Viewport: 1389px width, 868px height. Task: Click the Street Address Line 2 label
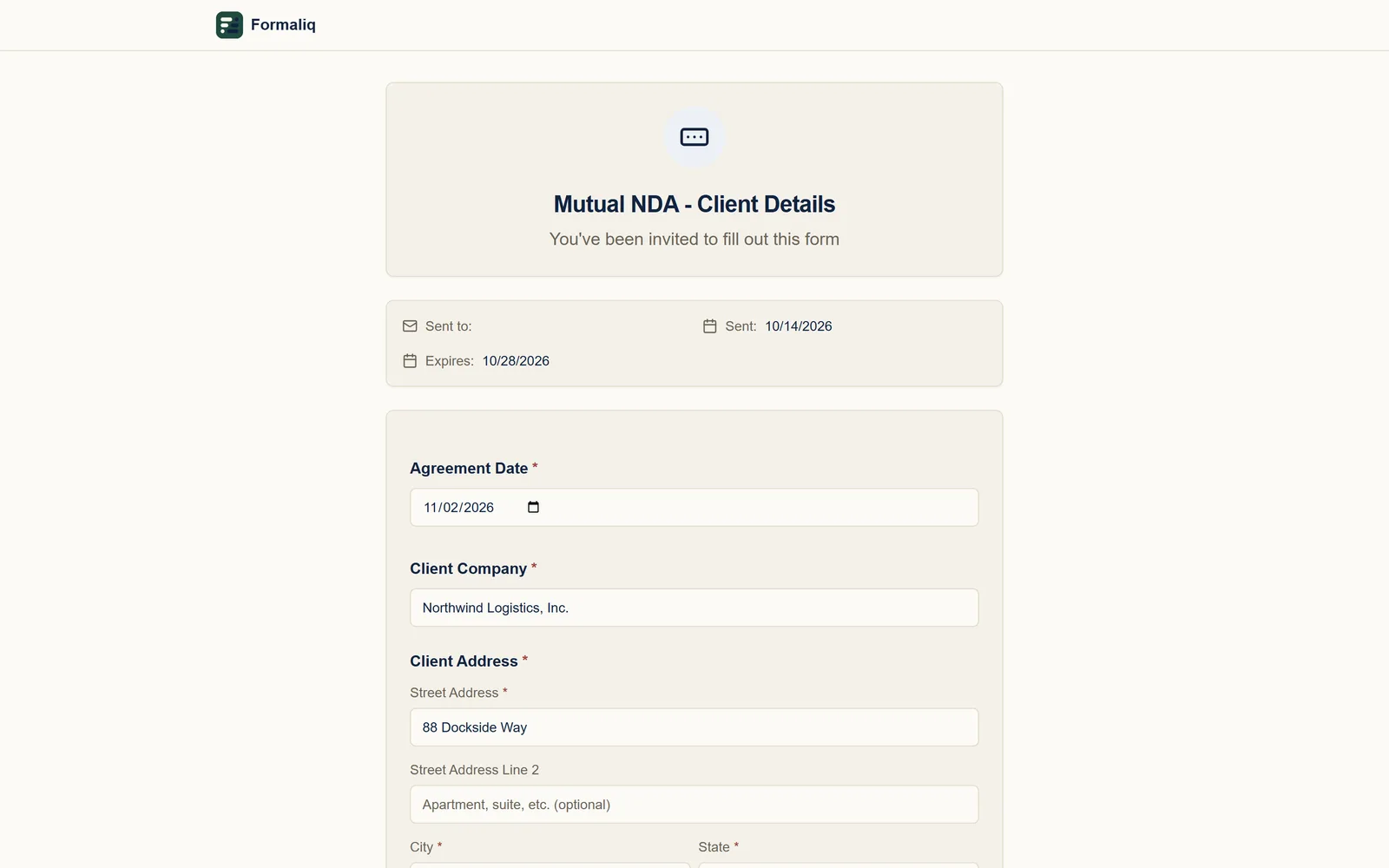(474, 770)
